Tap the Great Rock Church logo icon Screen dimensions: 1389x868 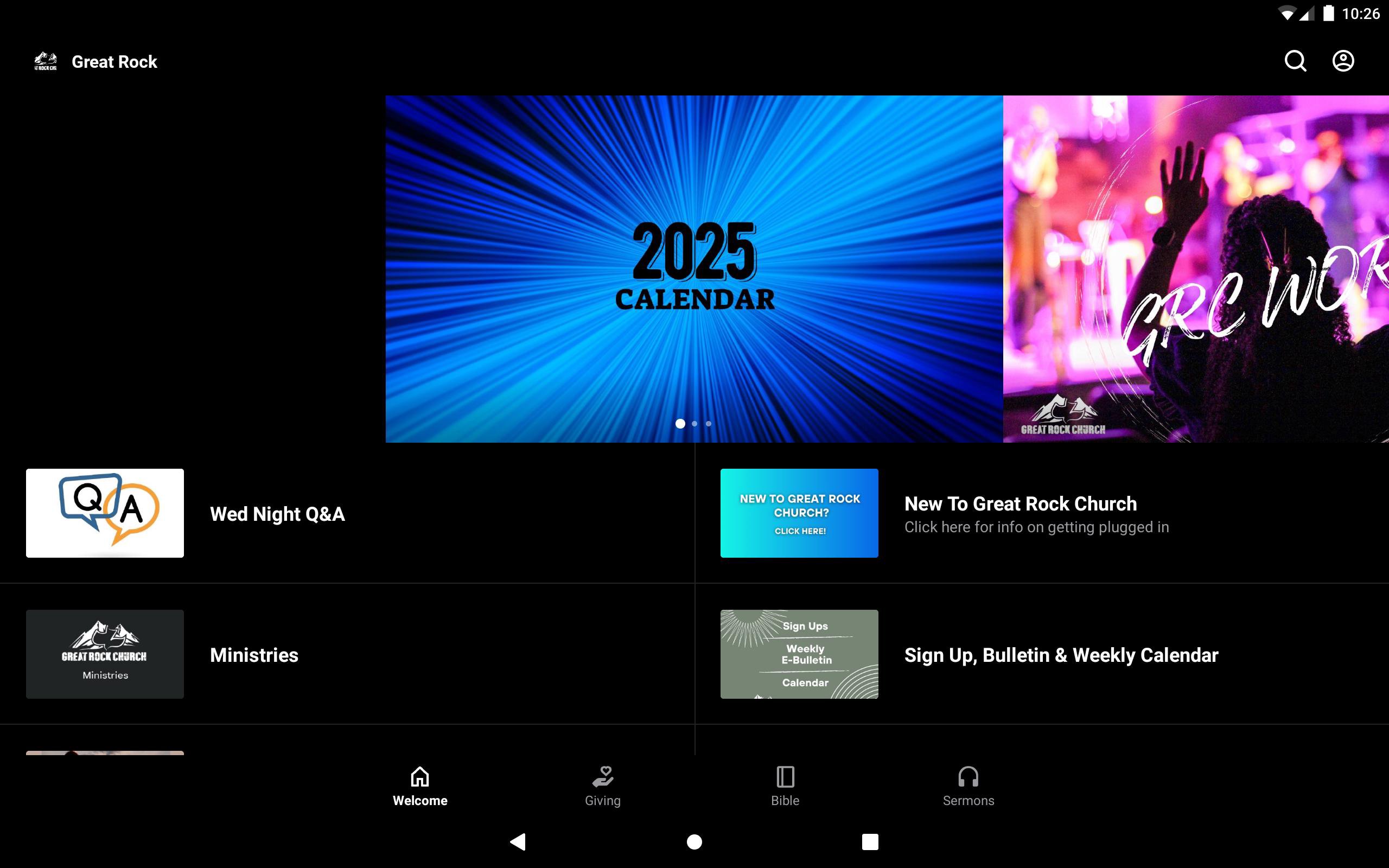point(46,61)
